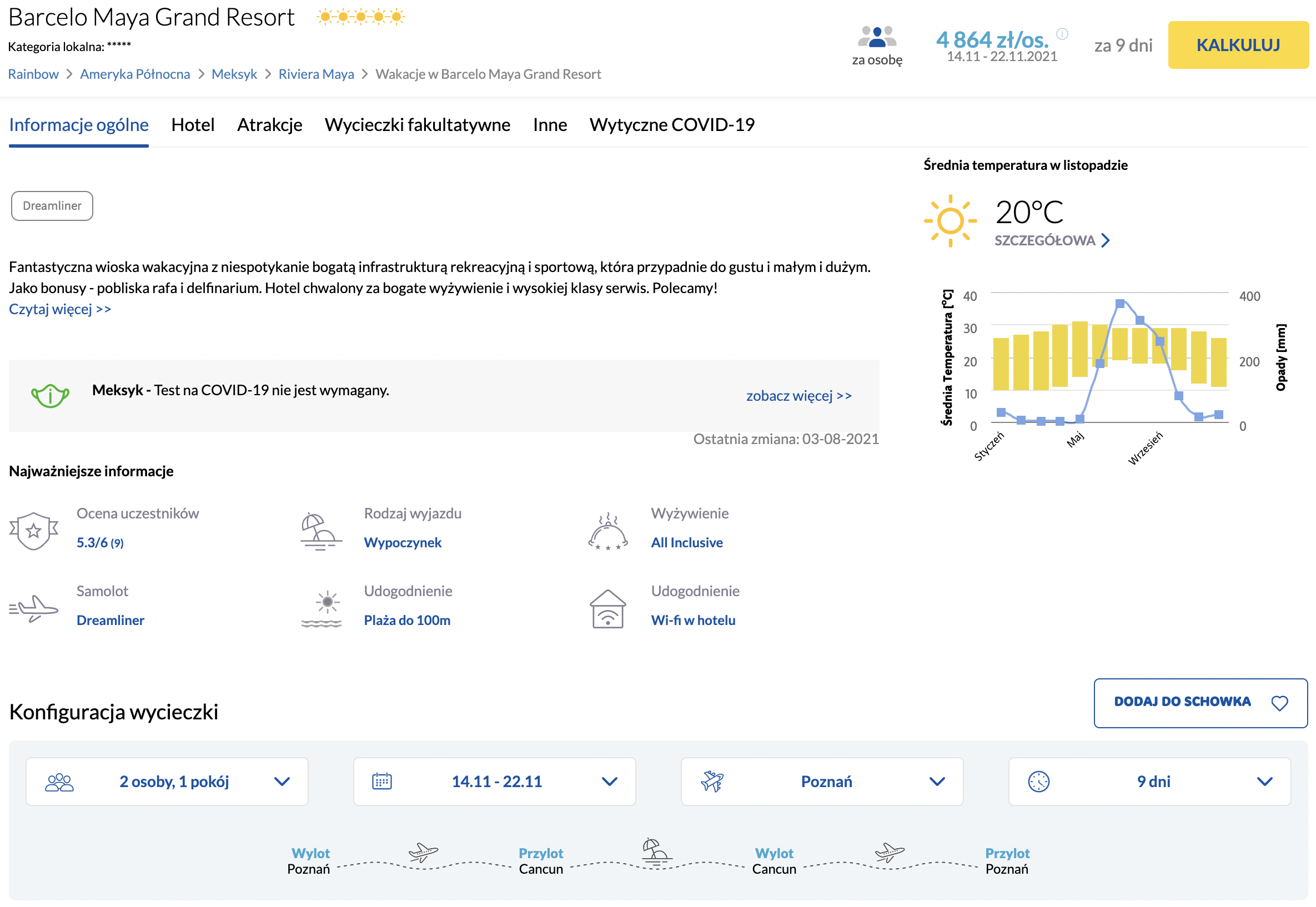Image resolution: width=1316 pixels, height=907 pixels.
Task: Click the first flight plane route icon
Action: click(423, 852)
